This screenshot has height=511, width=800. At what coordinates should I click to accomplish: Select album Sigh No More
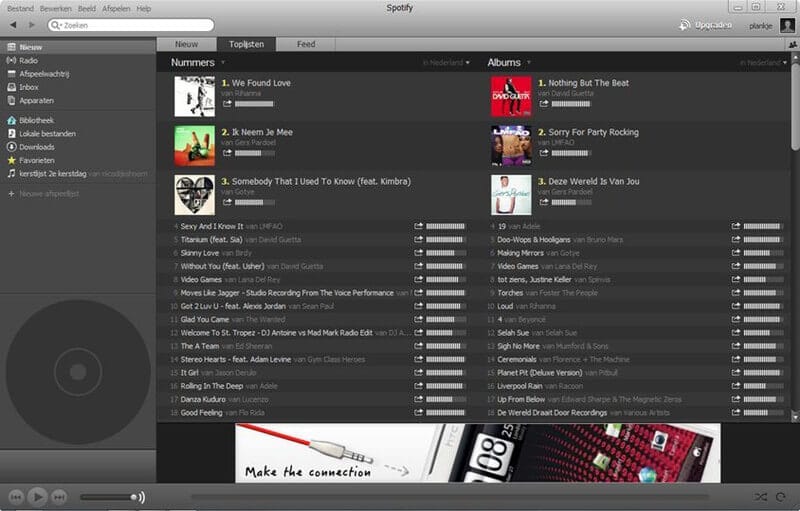tap(518, 346)
